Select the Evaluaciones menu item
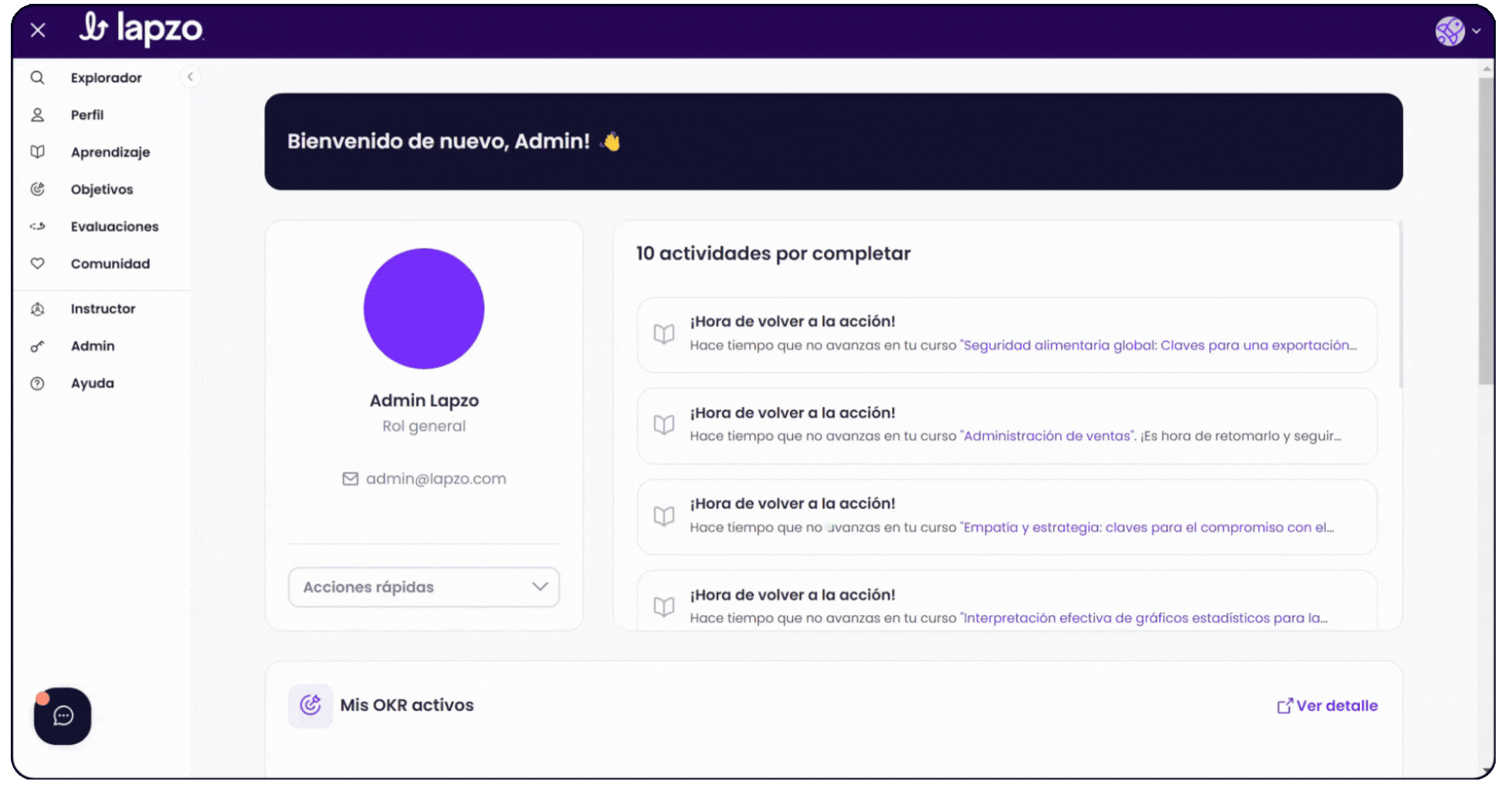 pyautogui.click(x=114, y=226)
